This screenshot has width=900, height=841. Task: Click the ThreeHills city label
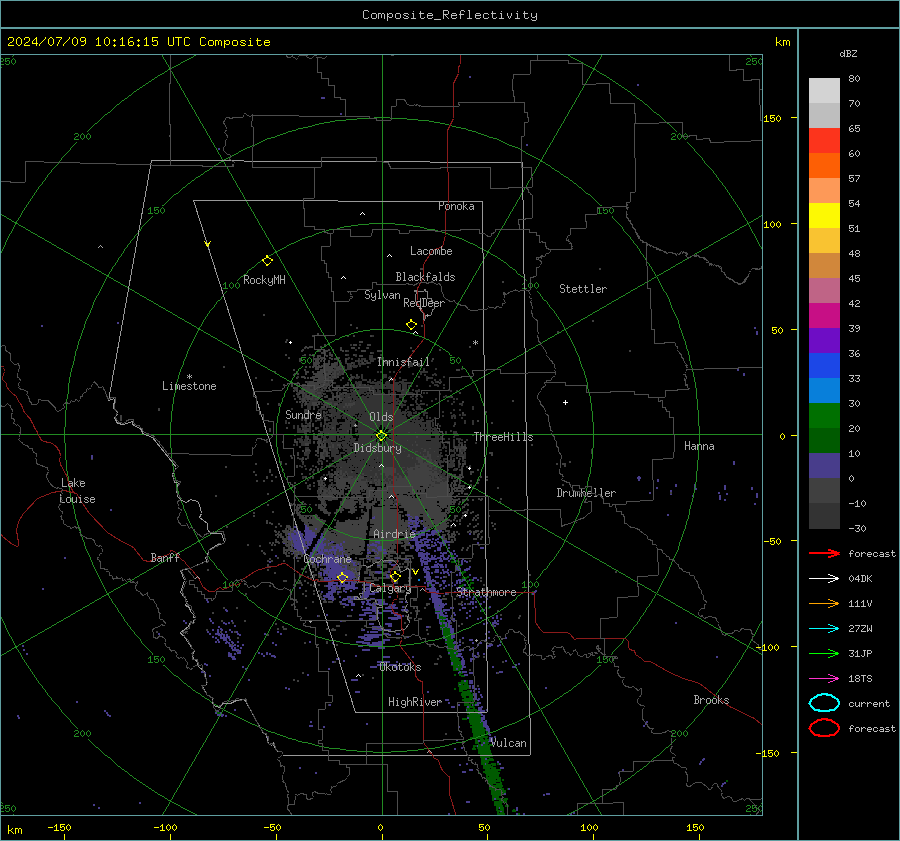(x=503, y=437)
